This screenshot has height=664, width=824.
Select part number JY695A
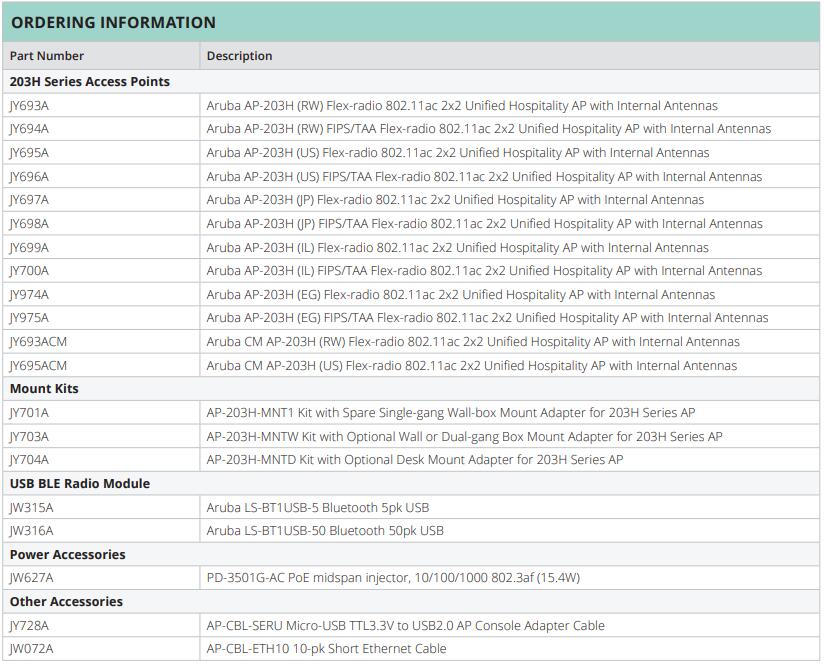pos(29,153)
